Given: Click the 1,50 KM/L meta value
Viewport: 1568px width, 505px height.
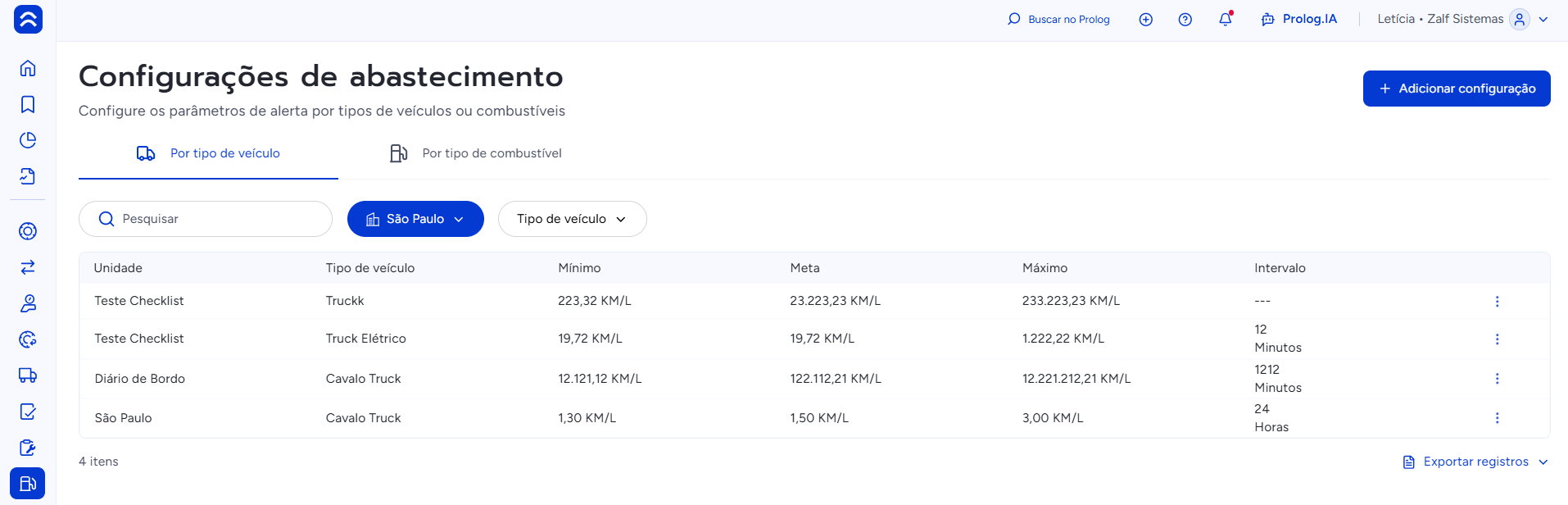Looking at the screenshot, I should point(819,418).
